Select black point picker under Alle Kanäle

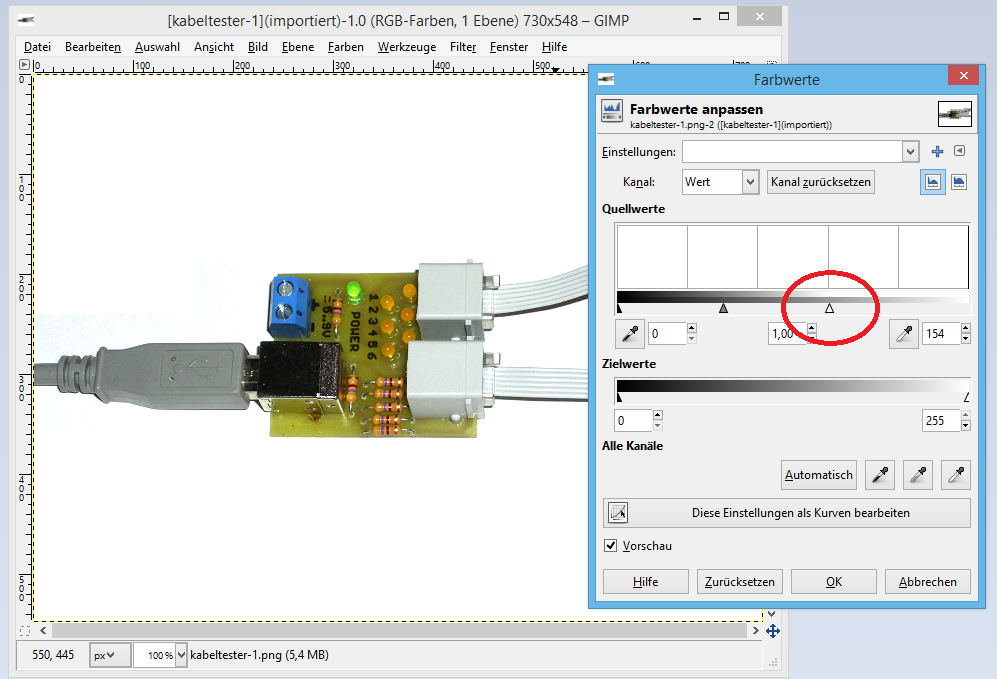pyautogui.click(x=880, y=475)
